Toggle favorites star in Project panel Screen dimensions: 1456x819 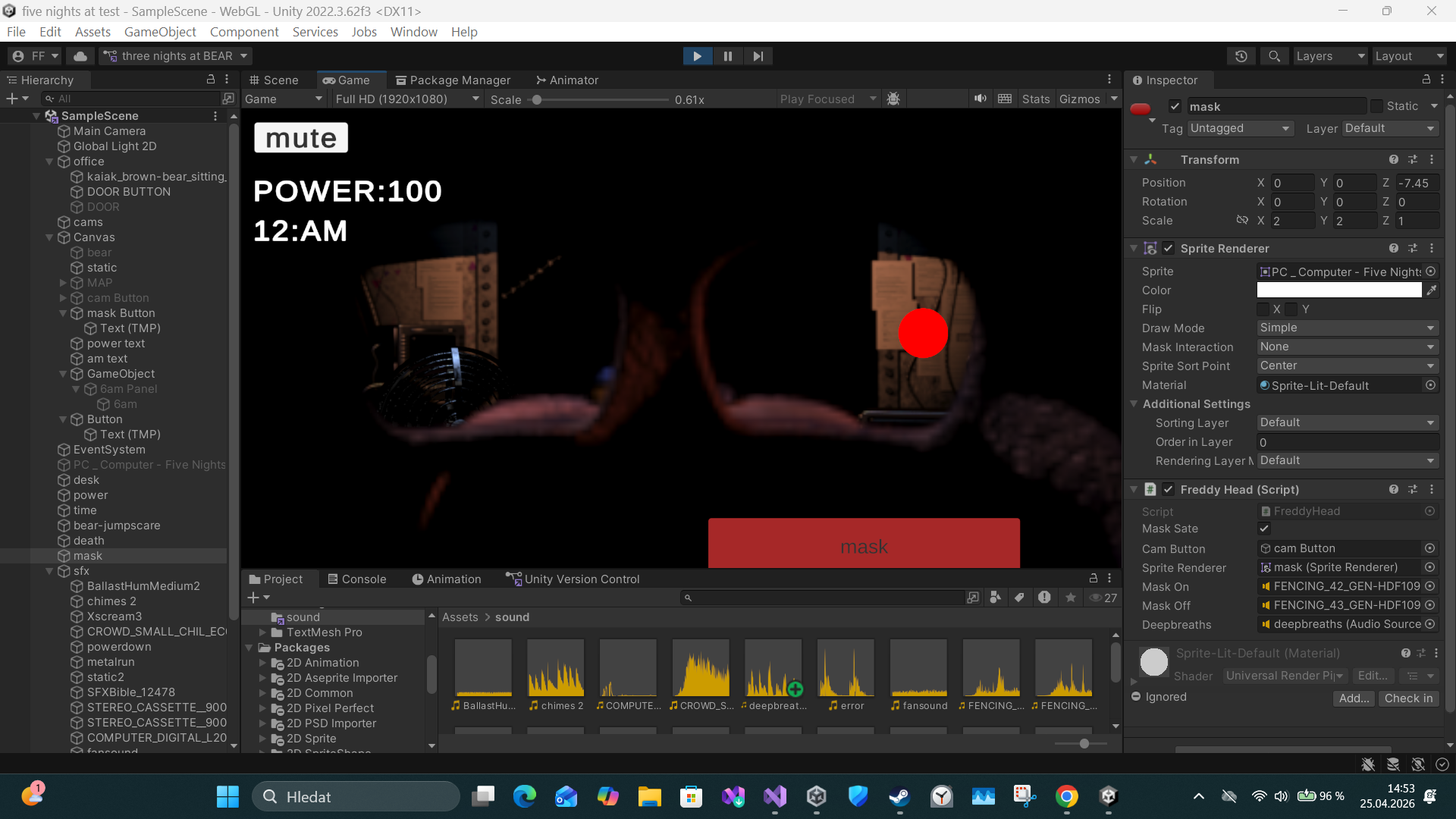(1071, 598)
